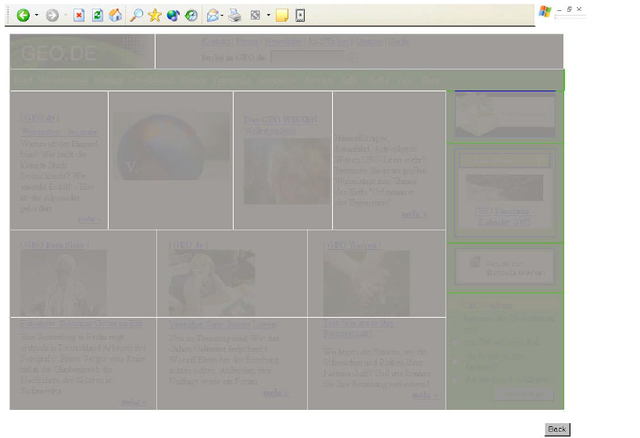Click 'mehr' under the Wissenstest text
Viewport: 640px width, 438px height.
[89, 219]
